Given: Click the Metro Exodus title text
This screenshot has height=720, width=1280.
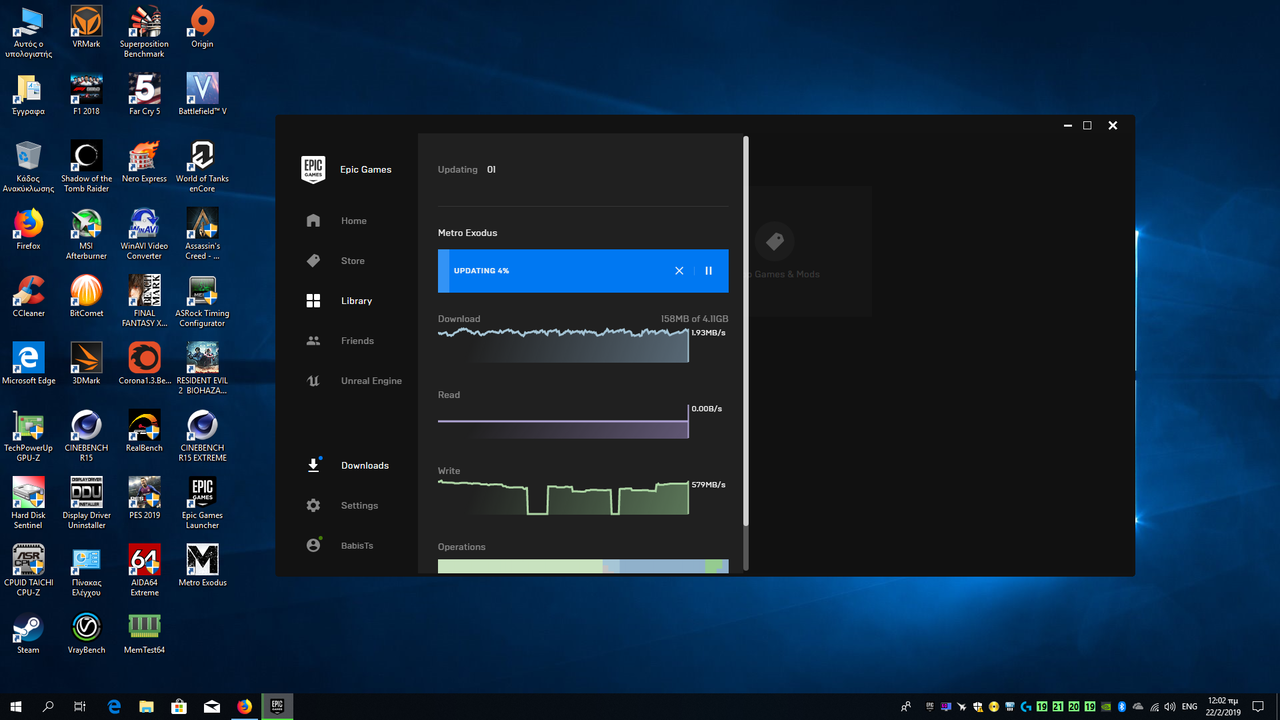Looking at the screenshot, I should pos(467,233).
